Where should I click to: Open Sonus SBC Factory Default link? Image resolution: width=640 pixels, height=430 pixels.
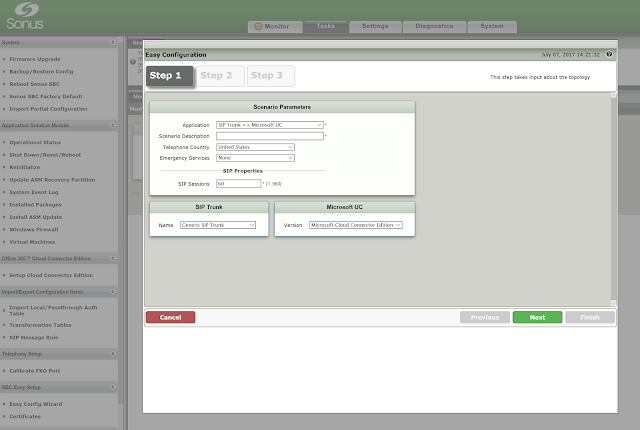46,97
